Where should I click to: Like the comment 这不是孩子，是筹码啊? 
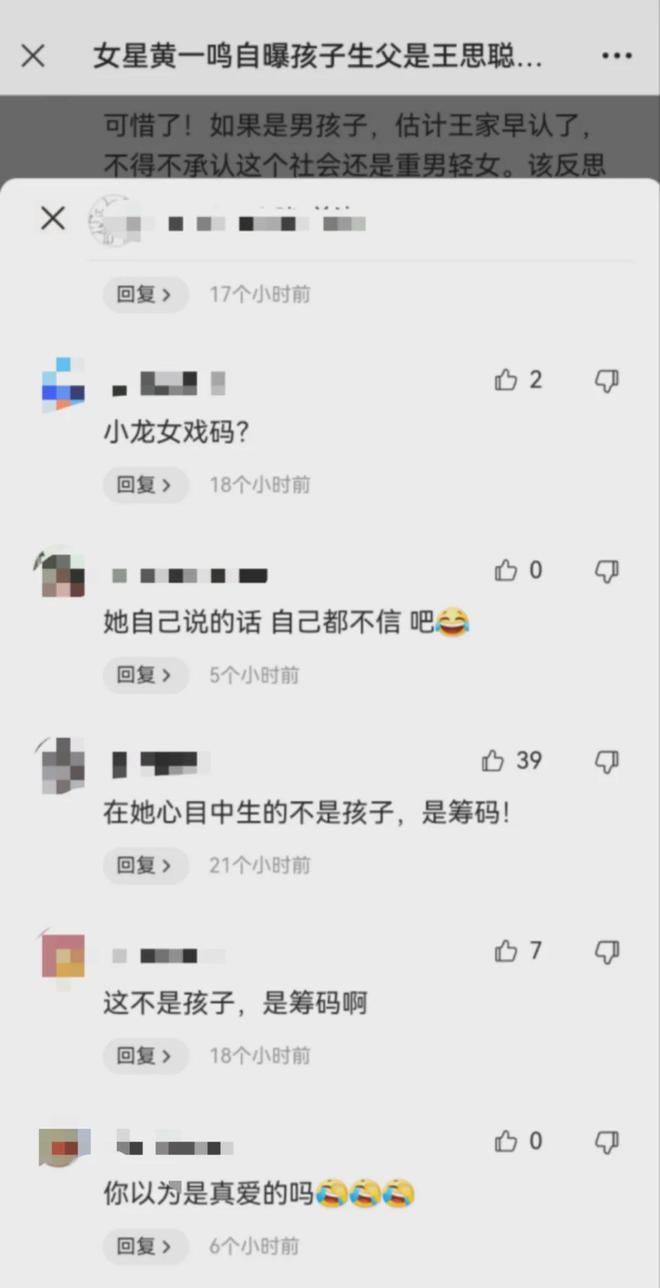pos(507,951)
